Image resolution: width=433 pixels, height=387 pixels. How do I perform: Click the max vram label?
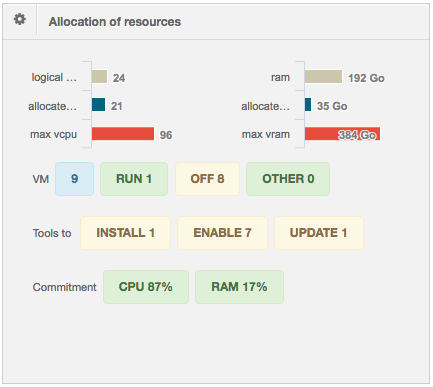pos(266,134)
